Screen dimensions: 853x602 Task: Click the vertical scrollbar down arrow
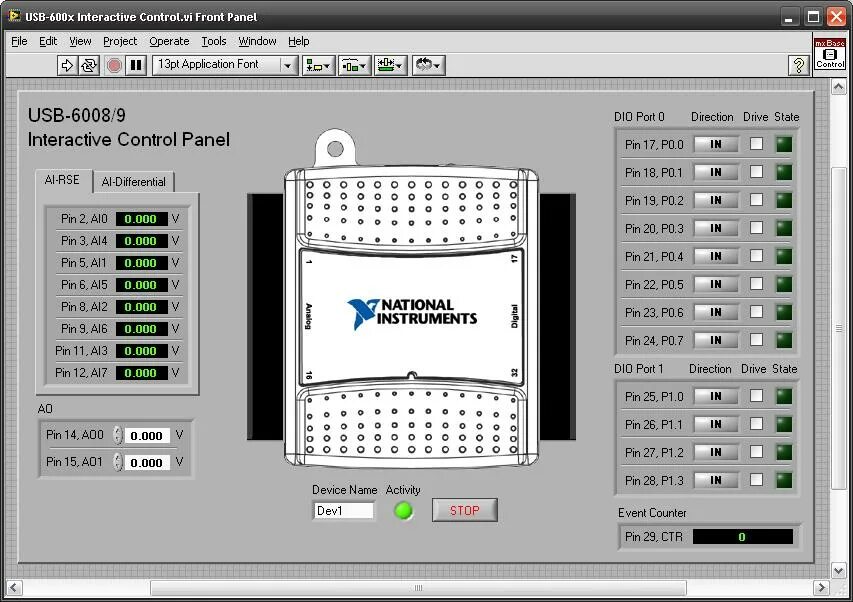click(839, 570)
